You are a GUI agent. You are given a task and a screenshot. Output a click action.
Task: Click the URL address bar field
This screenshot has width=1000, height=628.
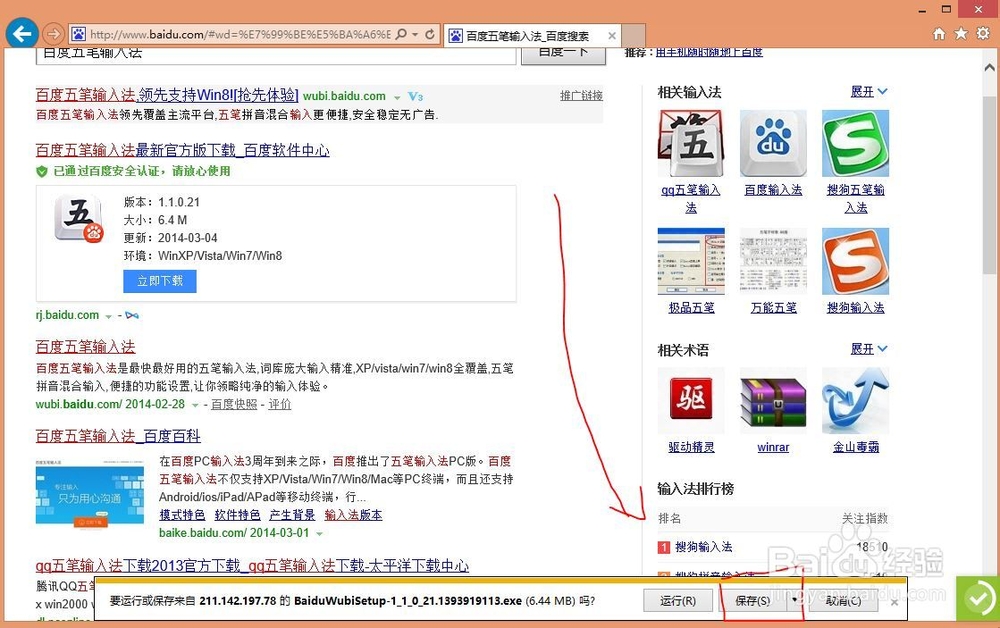[240, 34]
